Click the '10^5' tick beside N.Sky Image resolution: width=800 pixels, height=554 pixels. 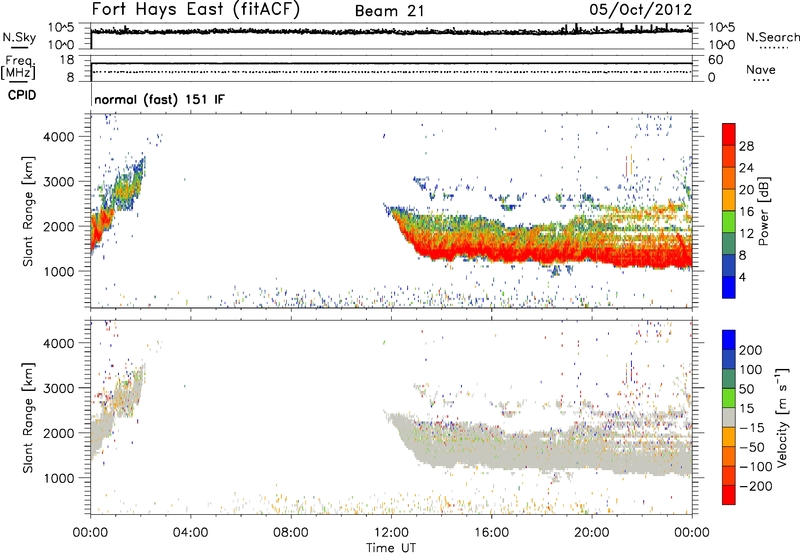point(61,28)
